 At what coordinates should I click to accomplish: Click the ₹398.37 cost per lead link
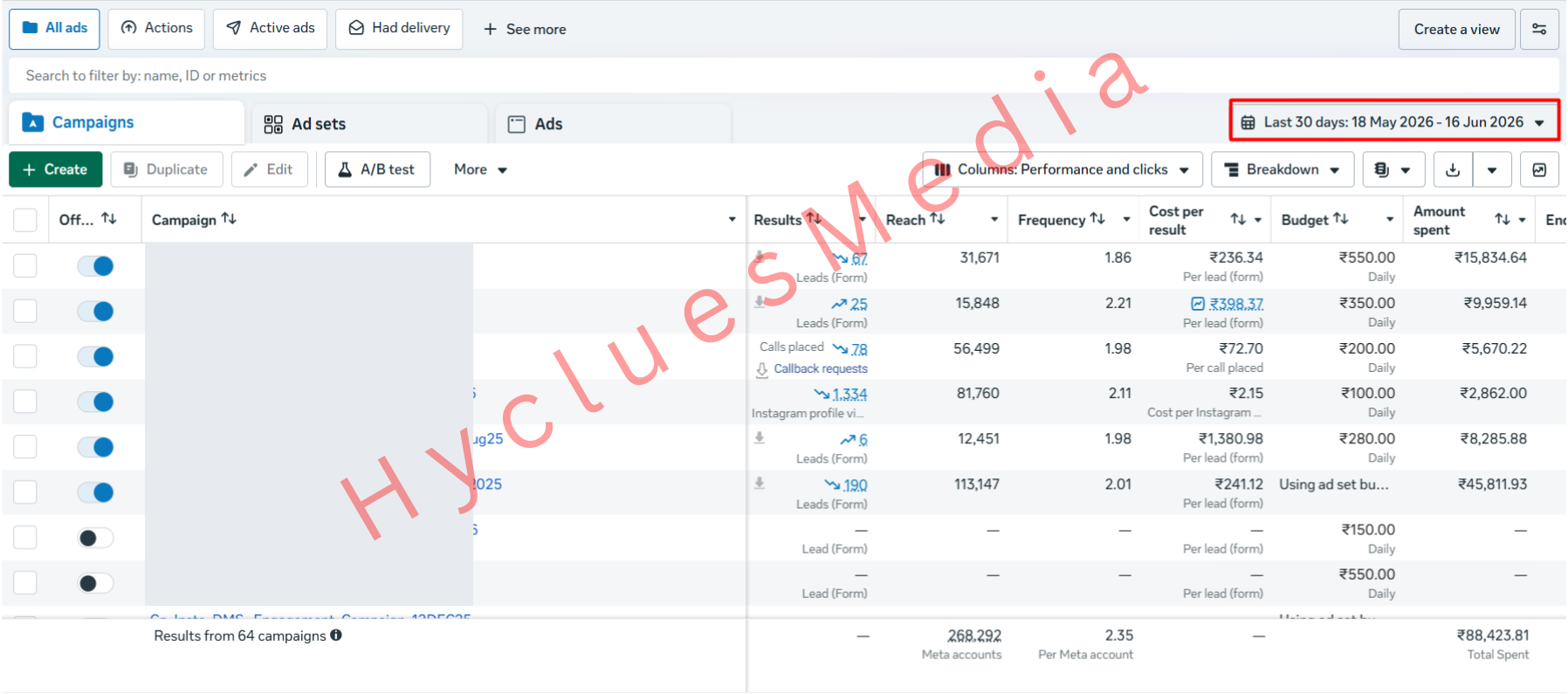[x=1236, y=304]
